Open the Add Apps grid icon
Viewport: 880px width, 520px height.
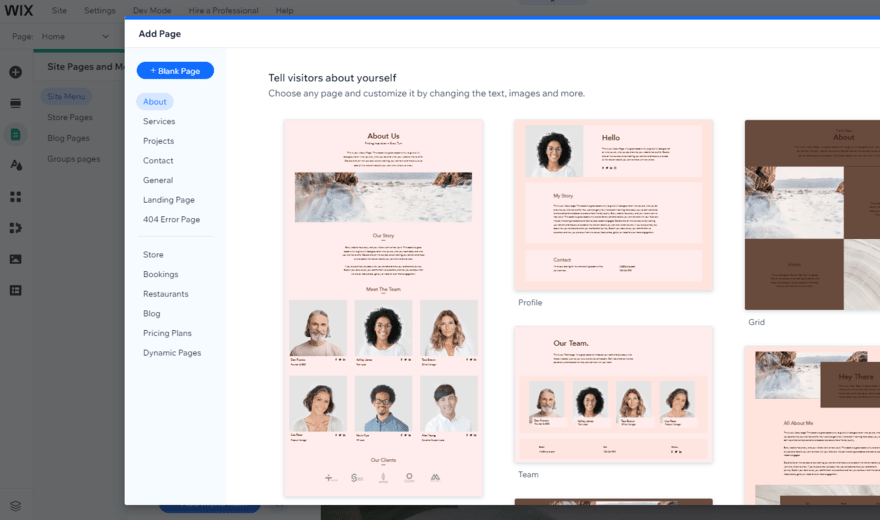[16, 197]
